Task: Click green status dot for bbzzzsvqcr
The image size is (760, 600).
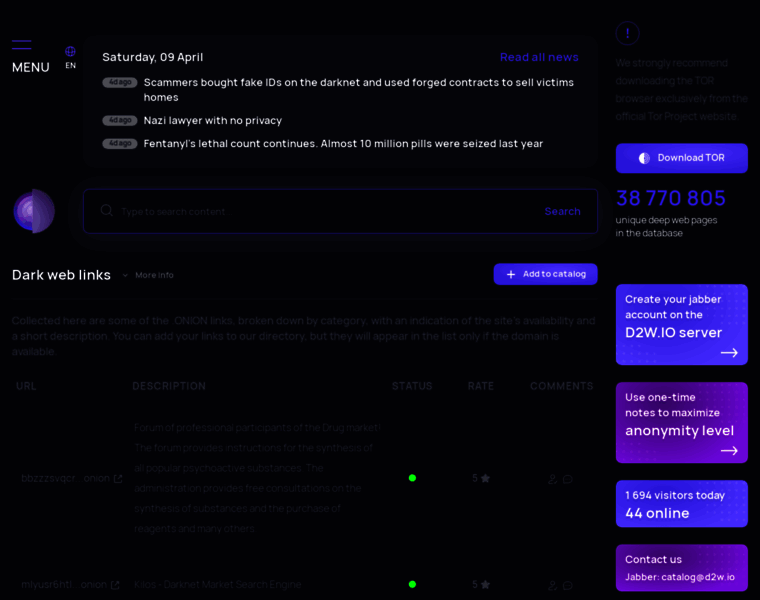Action: pos(412,478)
